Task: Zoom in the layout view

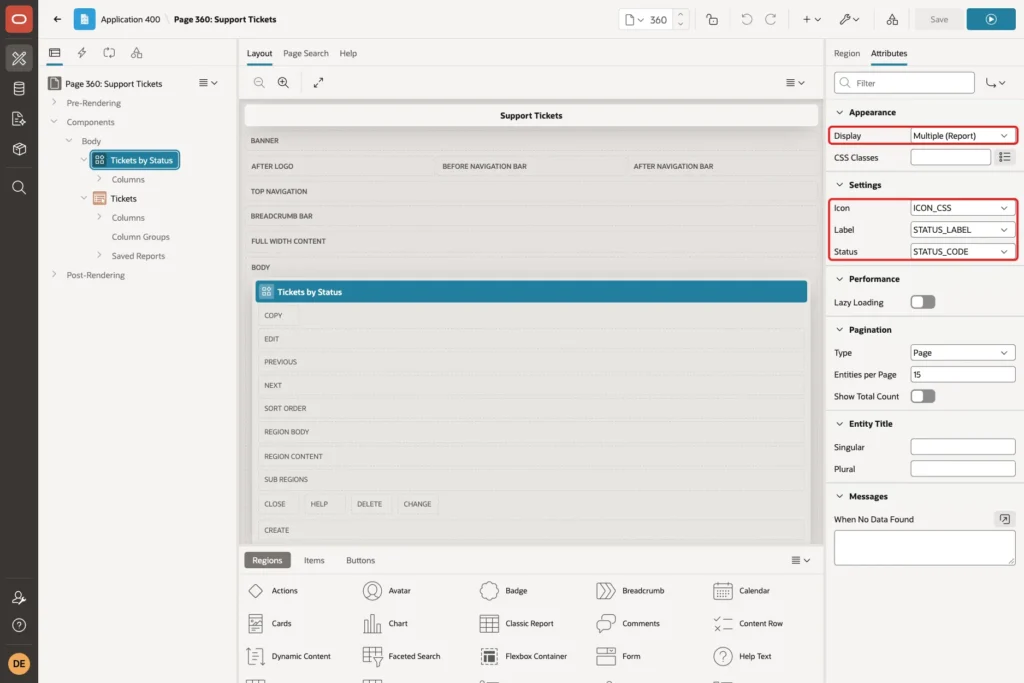Action: click(x=283, y=82)
